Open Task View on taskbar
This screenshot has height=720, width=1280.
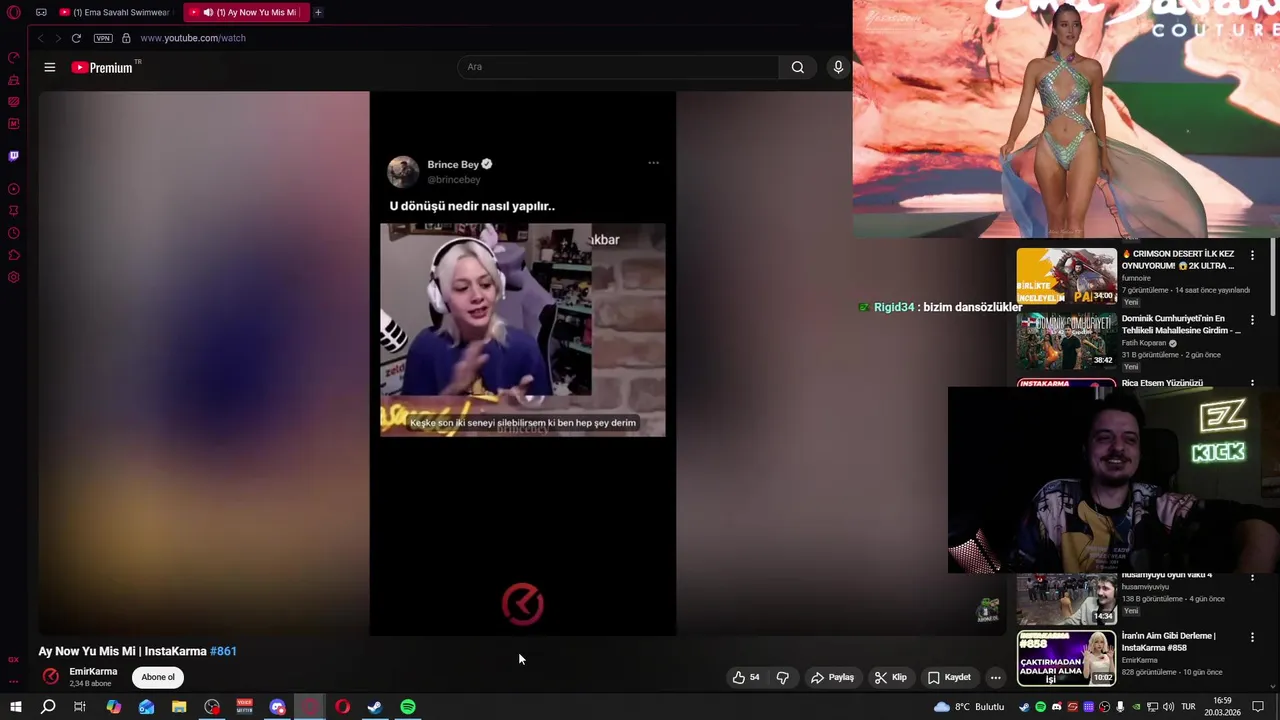[x=80, y=707]
